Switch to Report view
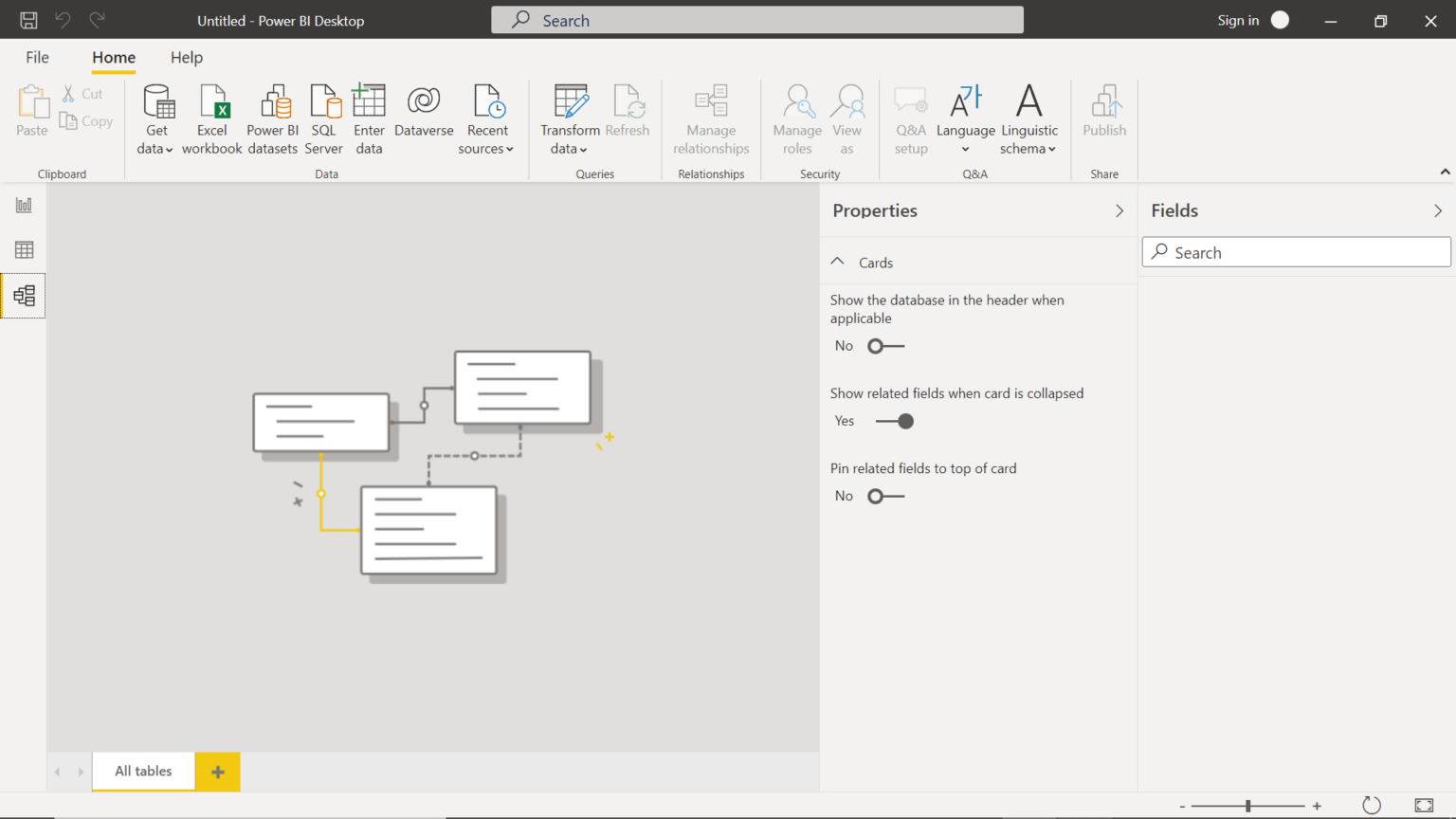The height and width of the screenshot is (819, 1456). (23, 204)
